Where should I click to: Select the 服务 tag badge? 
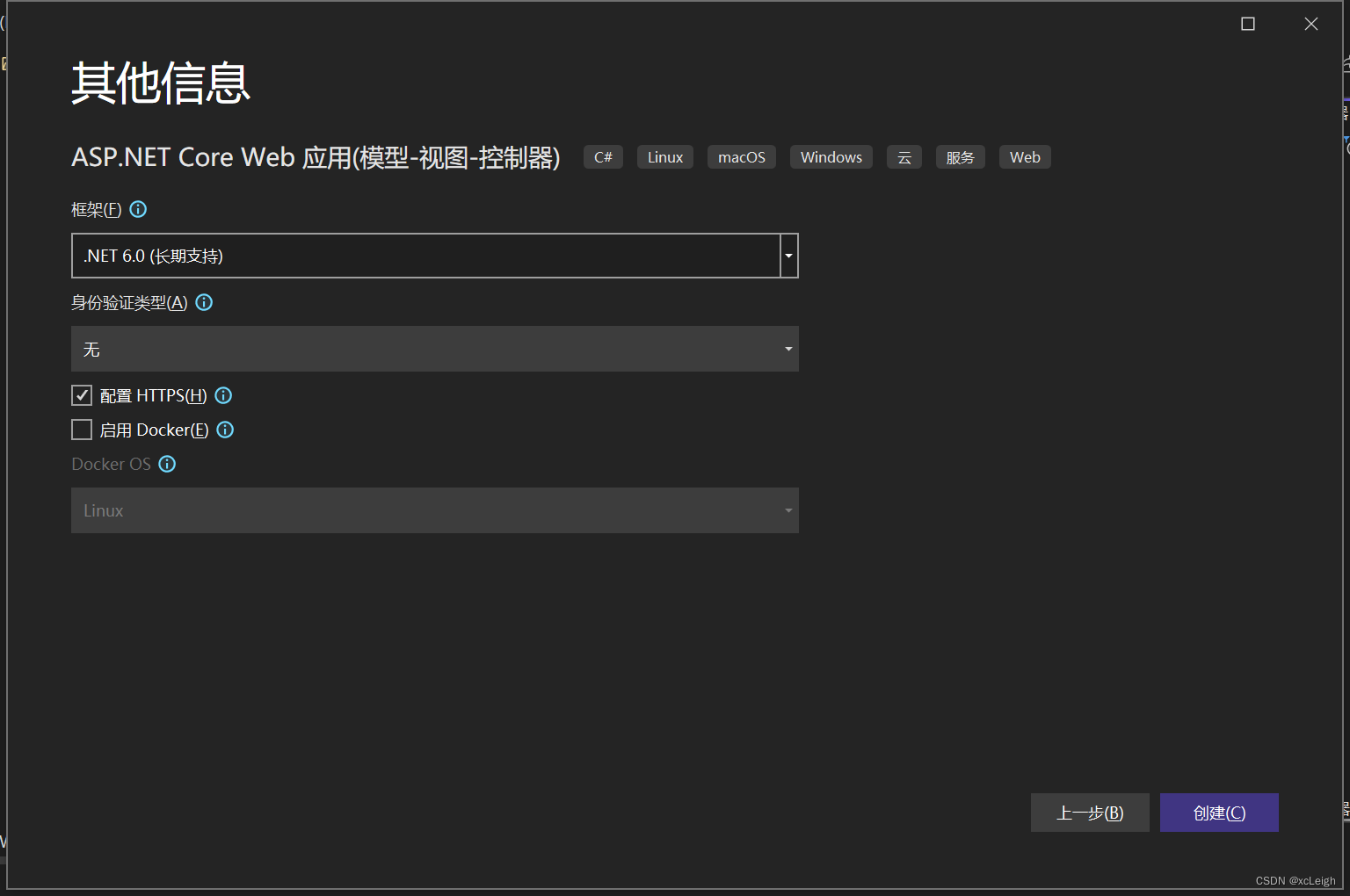click(961, 157)
